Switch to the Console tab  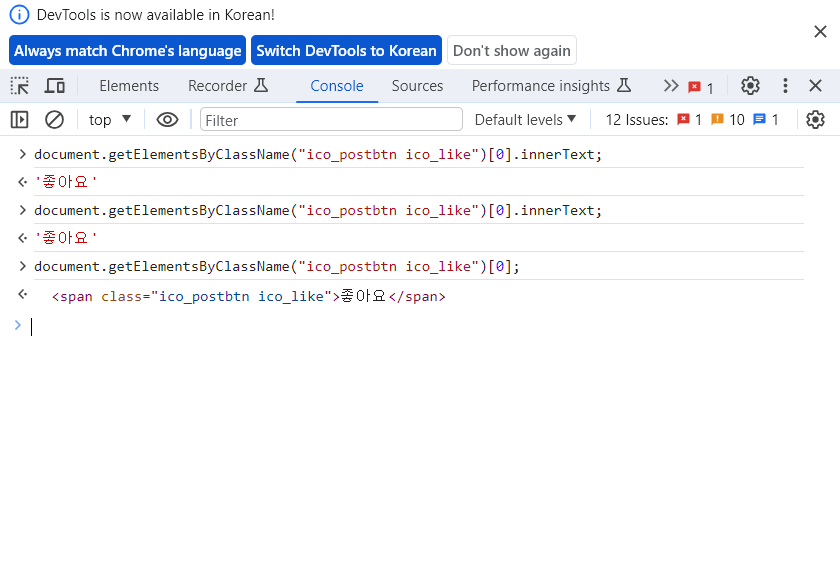[x=337, y=86]
